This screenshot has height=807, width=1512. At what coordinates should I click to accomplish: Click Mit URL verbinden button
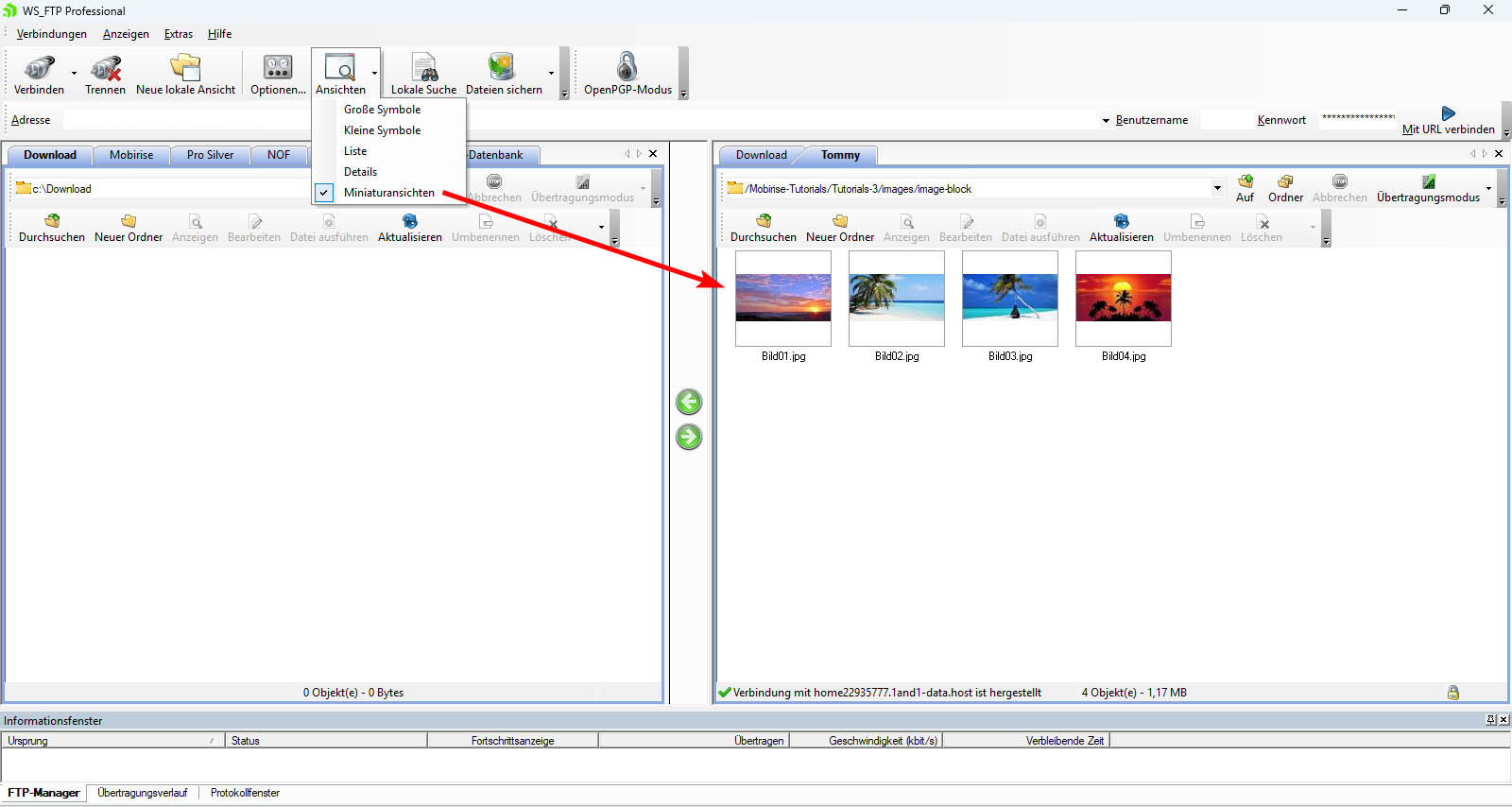coord(1448,121)
